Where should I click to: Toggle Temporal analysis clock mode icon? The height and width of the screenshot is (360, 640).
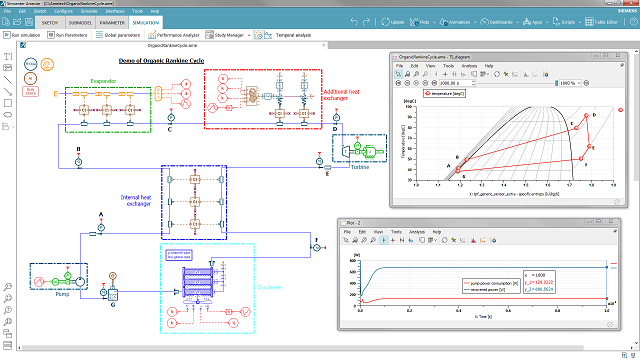click(x=258, y=35)
